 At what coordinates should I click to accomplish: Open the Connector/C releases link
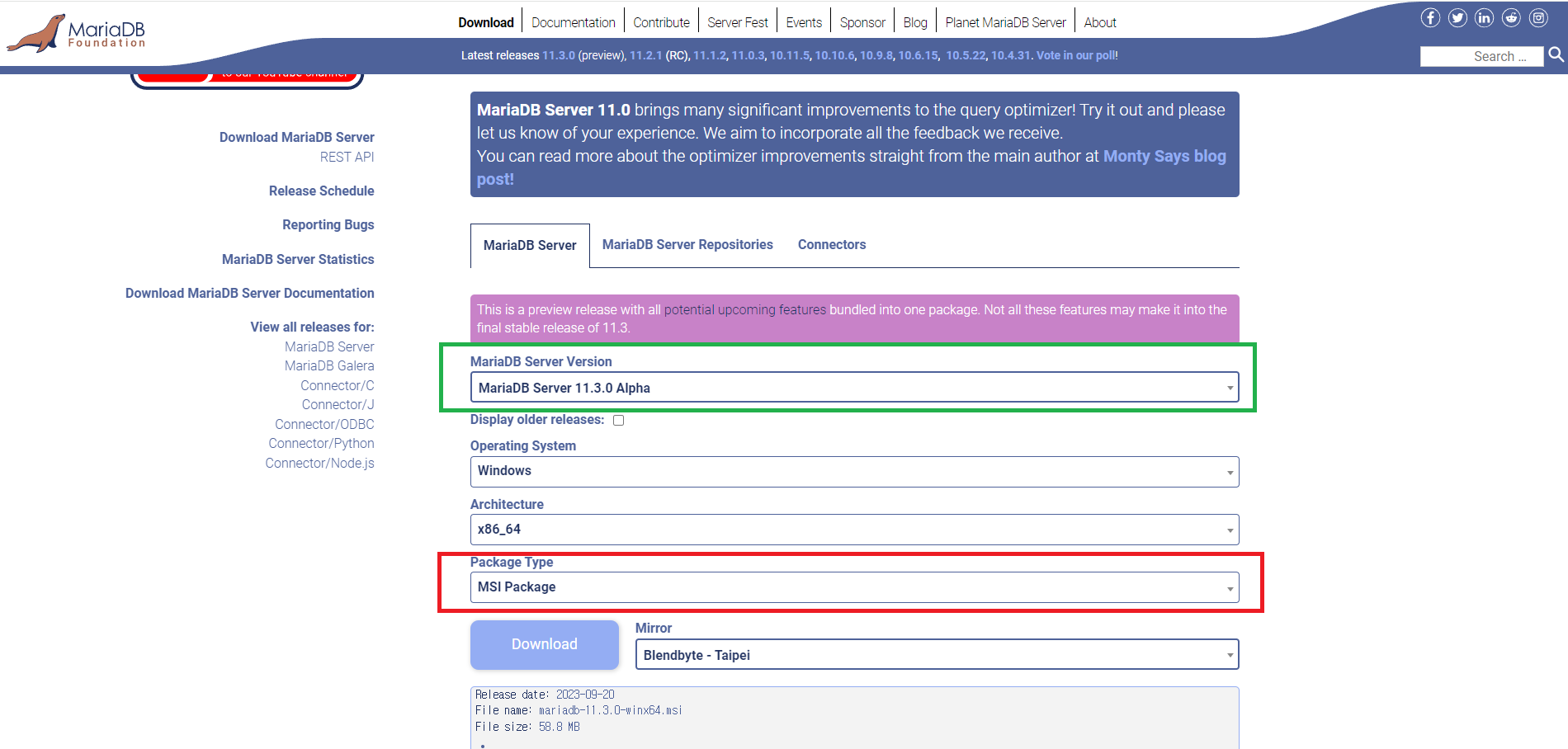pyautogui.click(x=338, y=385)
